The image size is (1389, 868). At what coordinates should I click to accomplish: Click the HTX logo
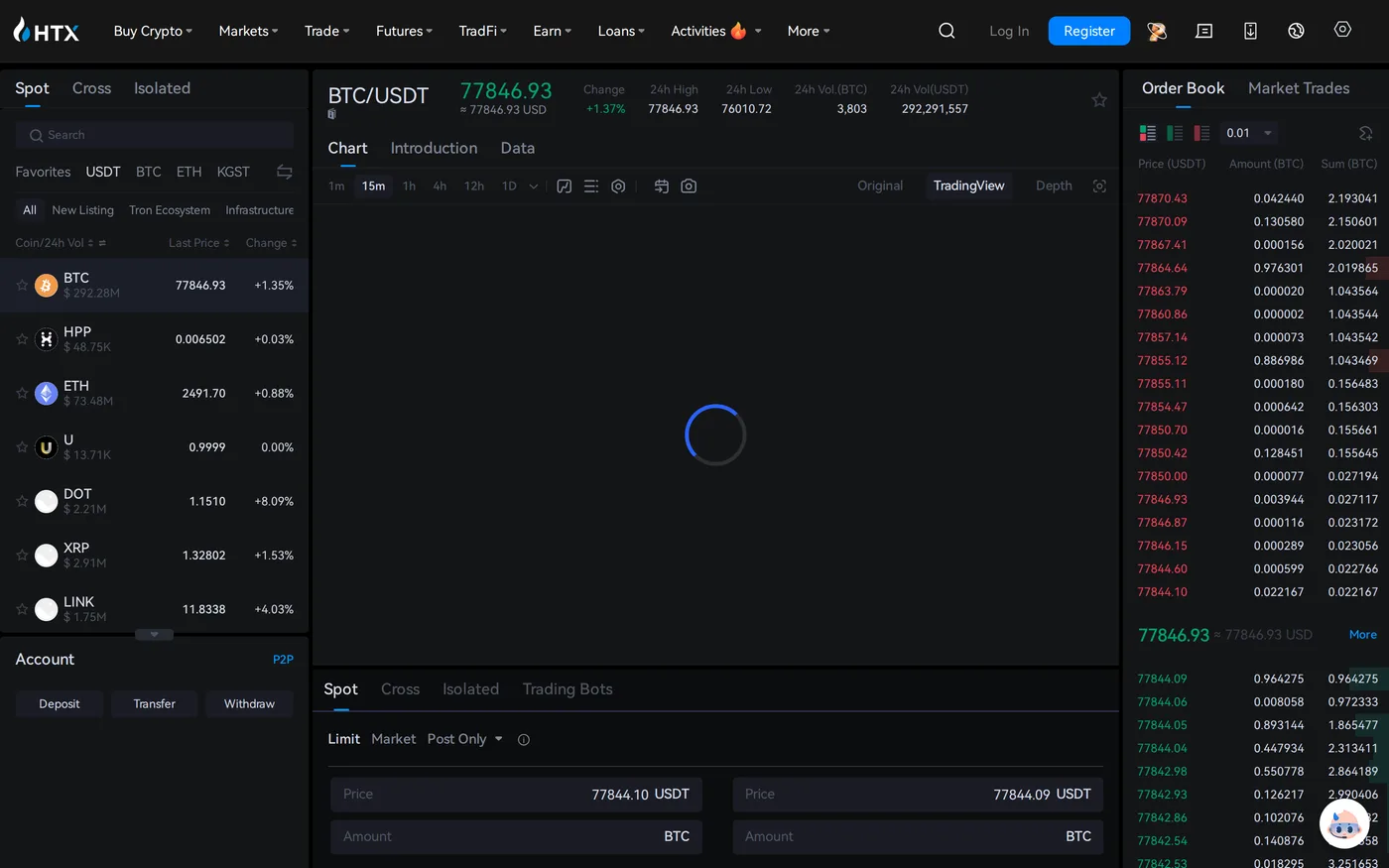[47, 31]
